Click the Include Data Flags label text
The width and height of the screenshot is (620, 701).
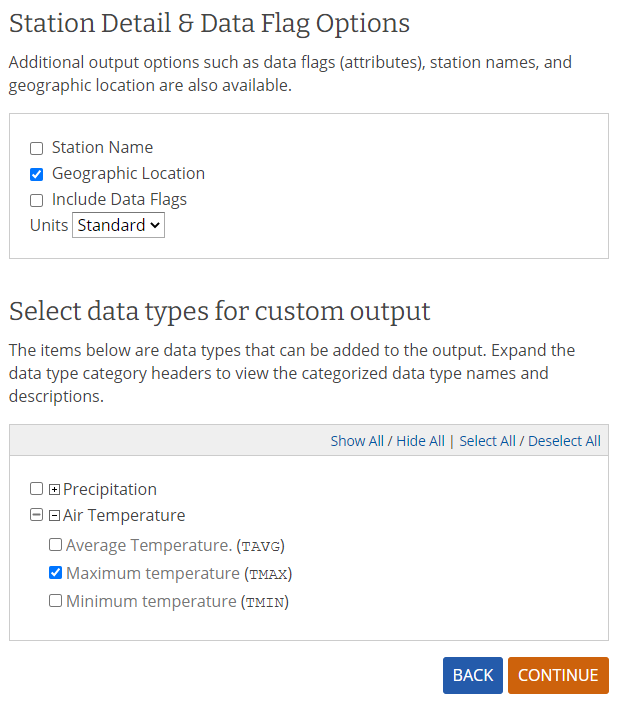tap(119, 199)
